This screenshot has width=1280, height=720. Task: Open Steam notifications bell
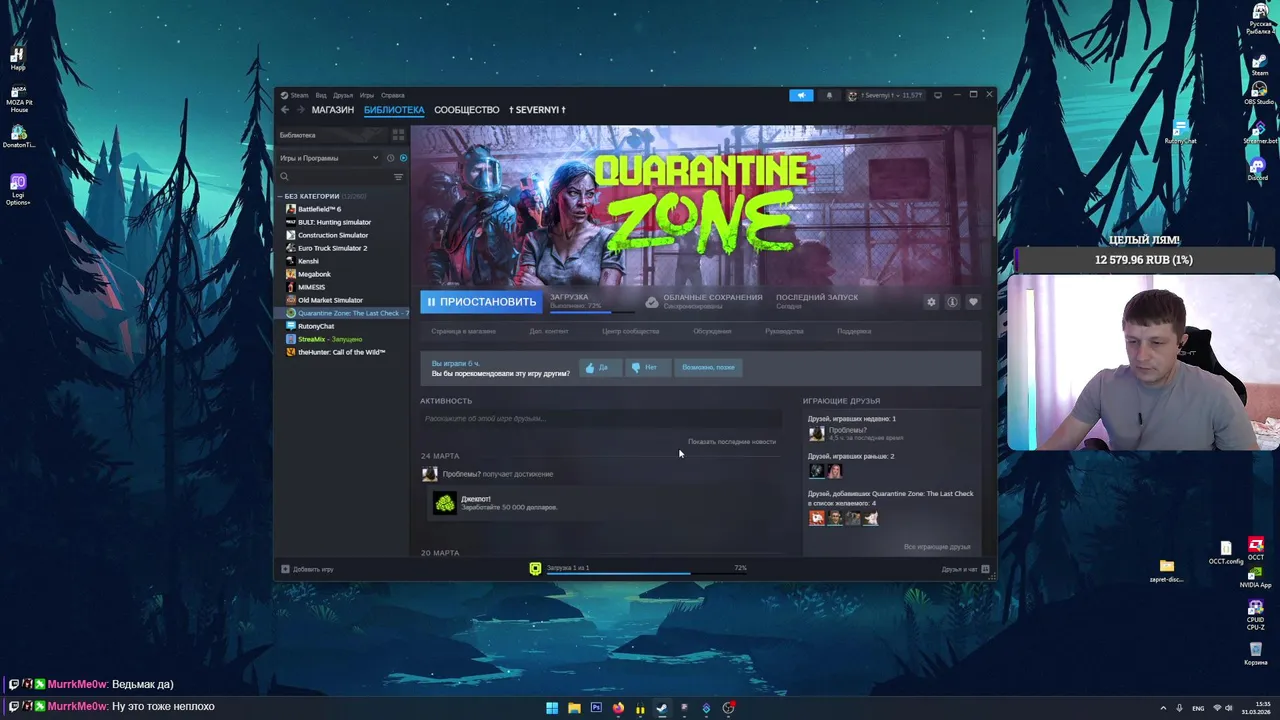coord(829,95)
